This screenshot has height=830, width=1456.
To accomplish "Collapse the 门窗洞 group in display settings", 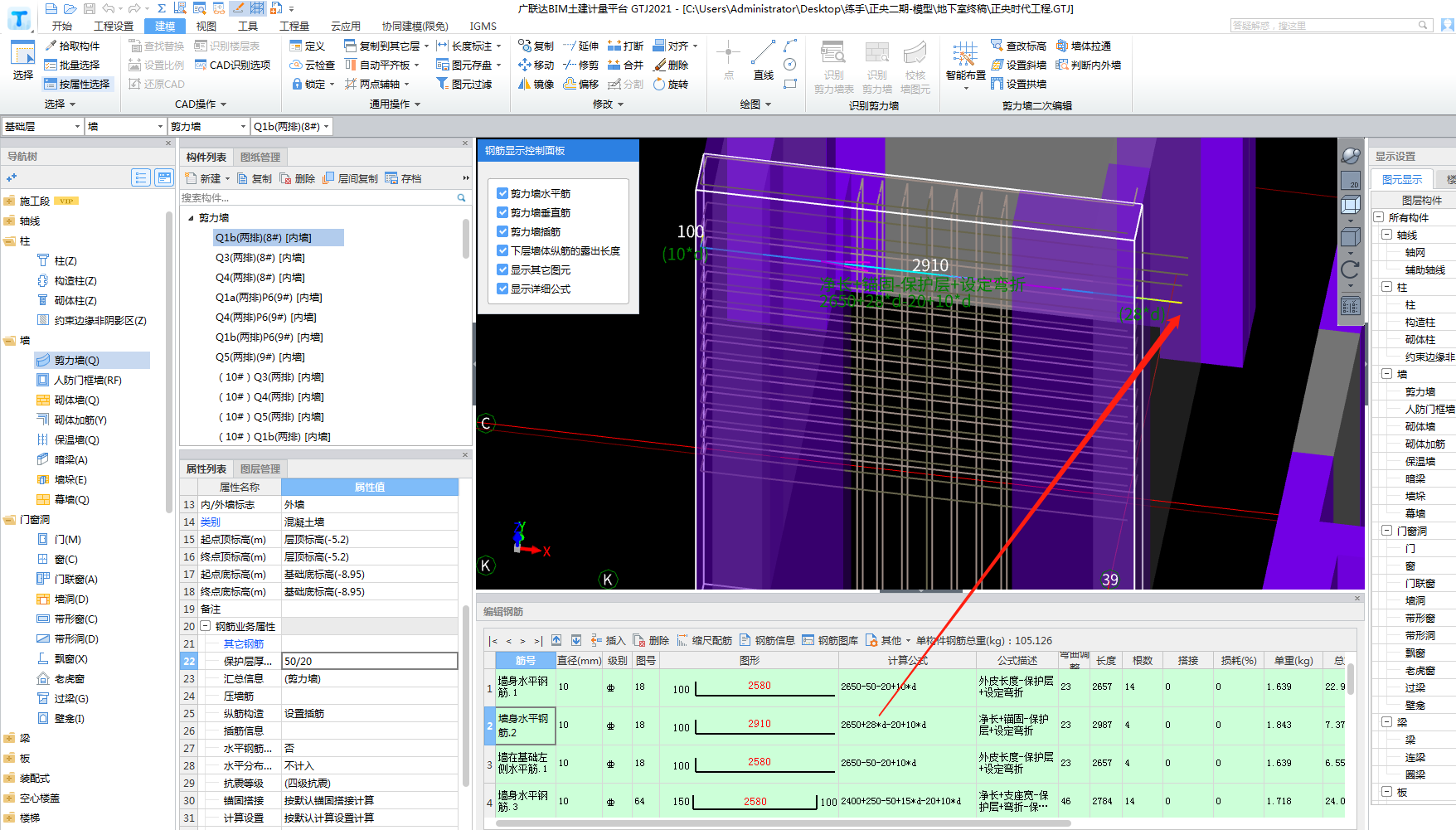I will point(1387,531).
